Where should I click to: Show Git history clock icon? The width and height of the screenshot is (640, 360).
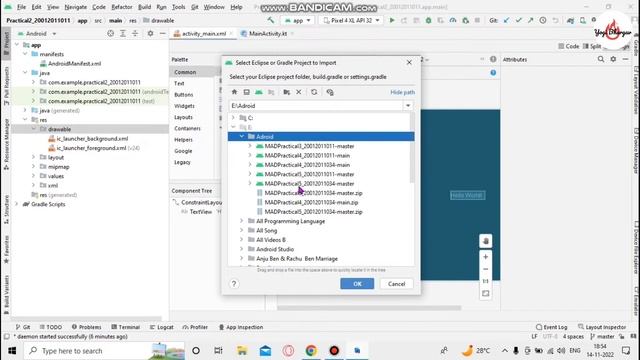pyautogui.click(x=543, y=20)
